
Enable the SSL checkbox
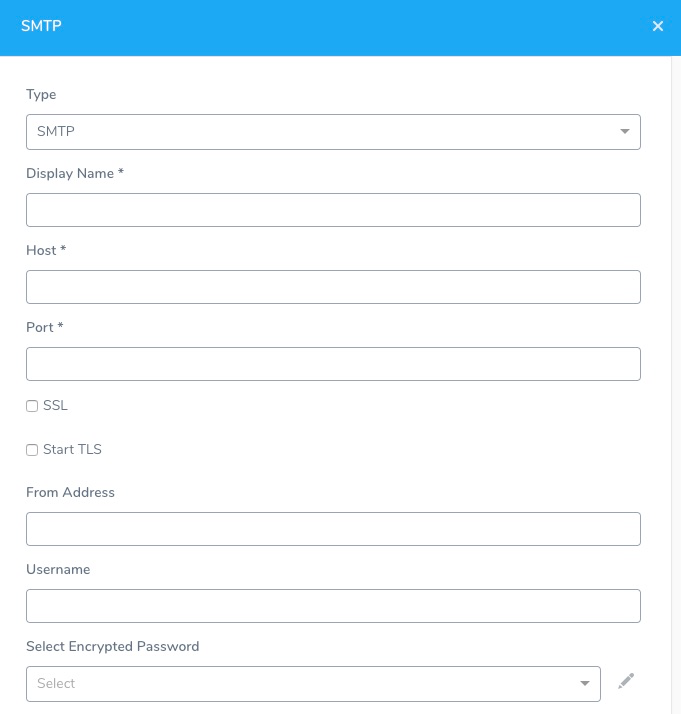pos(32,406)
